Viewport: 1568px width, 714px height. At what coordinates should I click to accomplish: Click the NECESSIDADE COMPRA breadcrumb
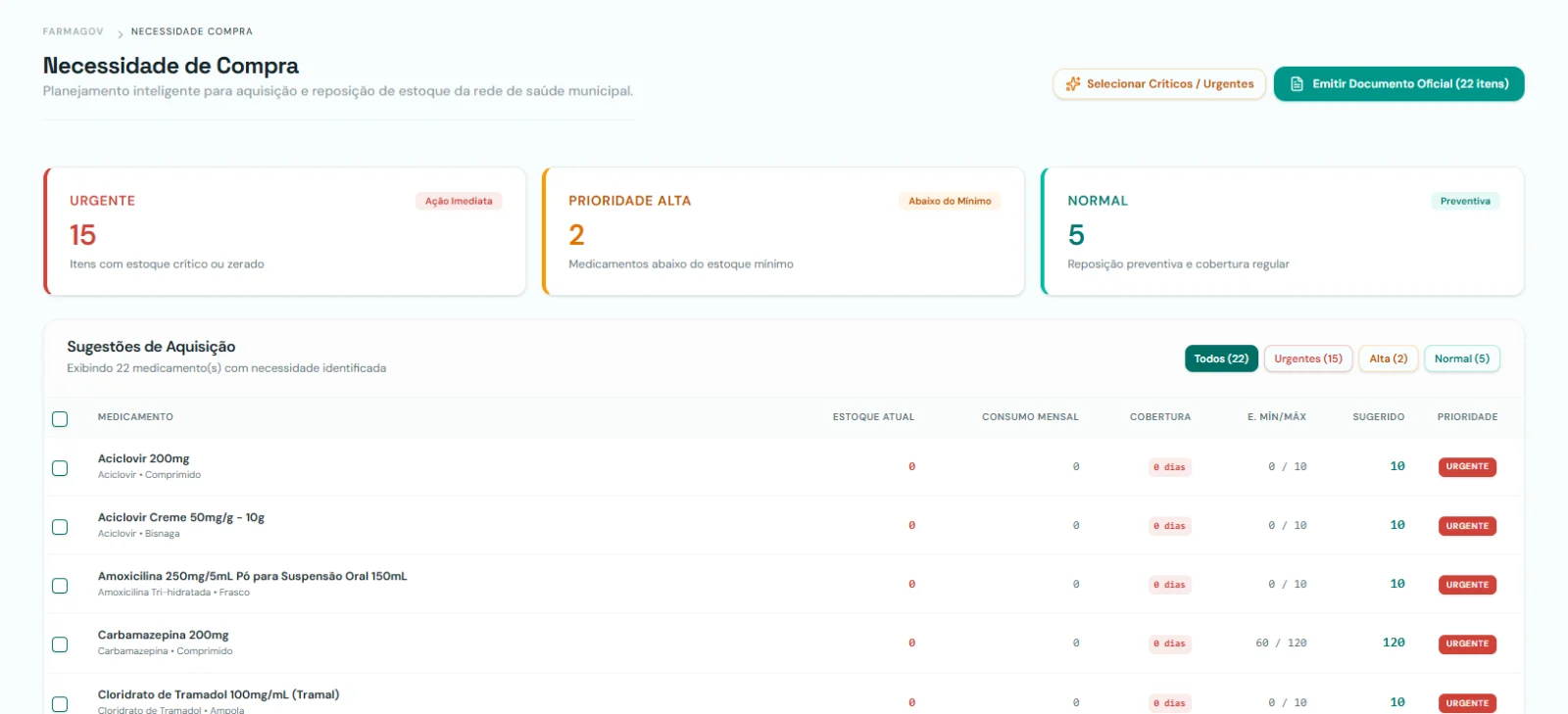[192, 31]
